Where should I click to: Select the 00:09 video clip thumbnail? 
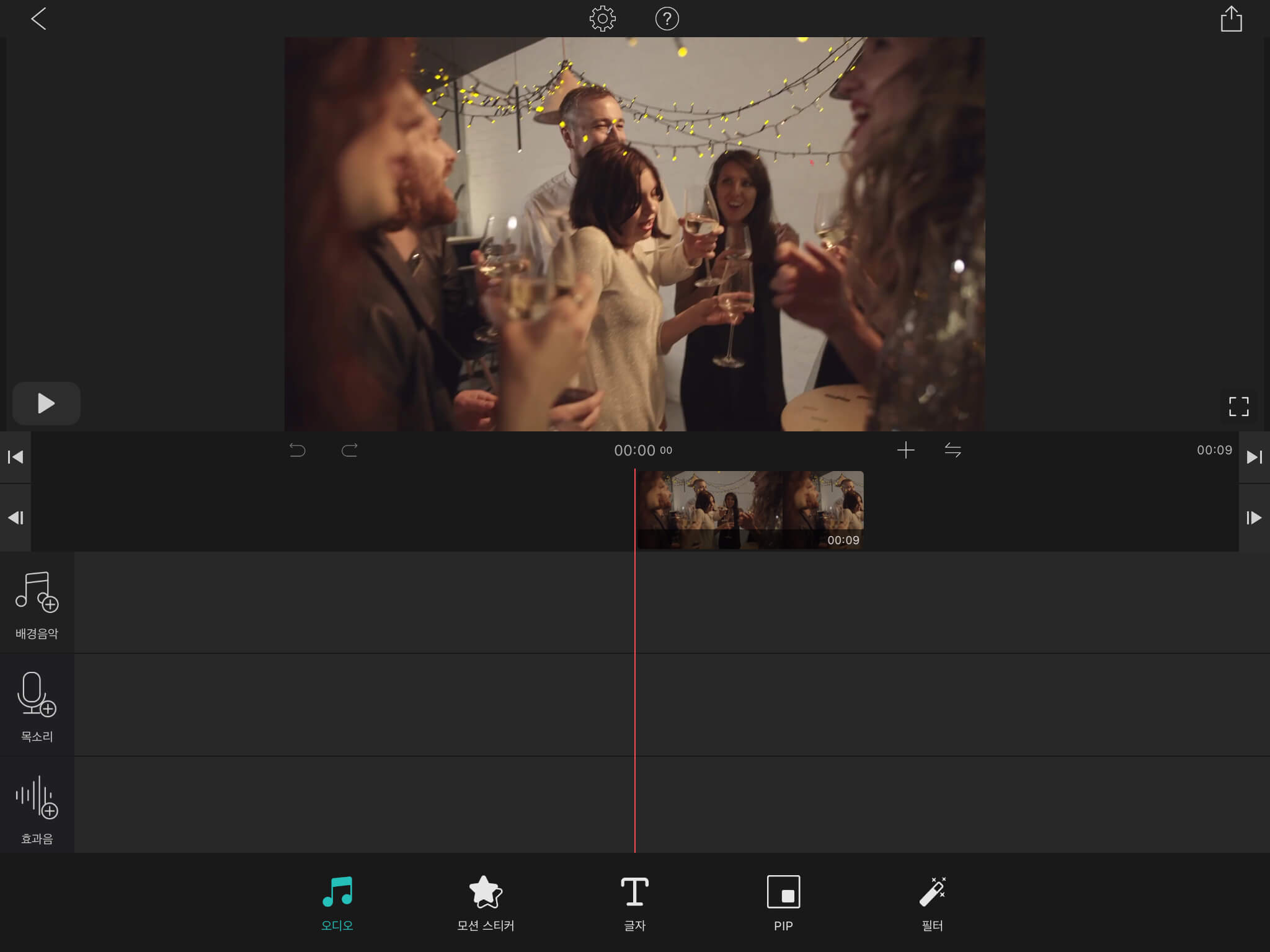tap(750, 510)
